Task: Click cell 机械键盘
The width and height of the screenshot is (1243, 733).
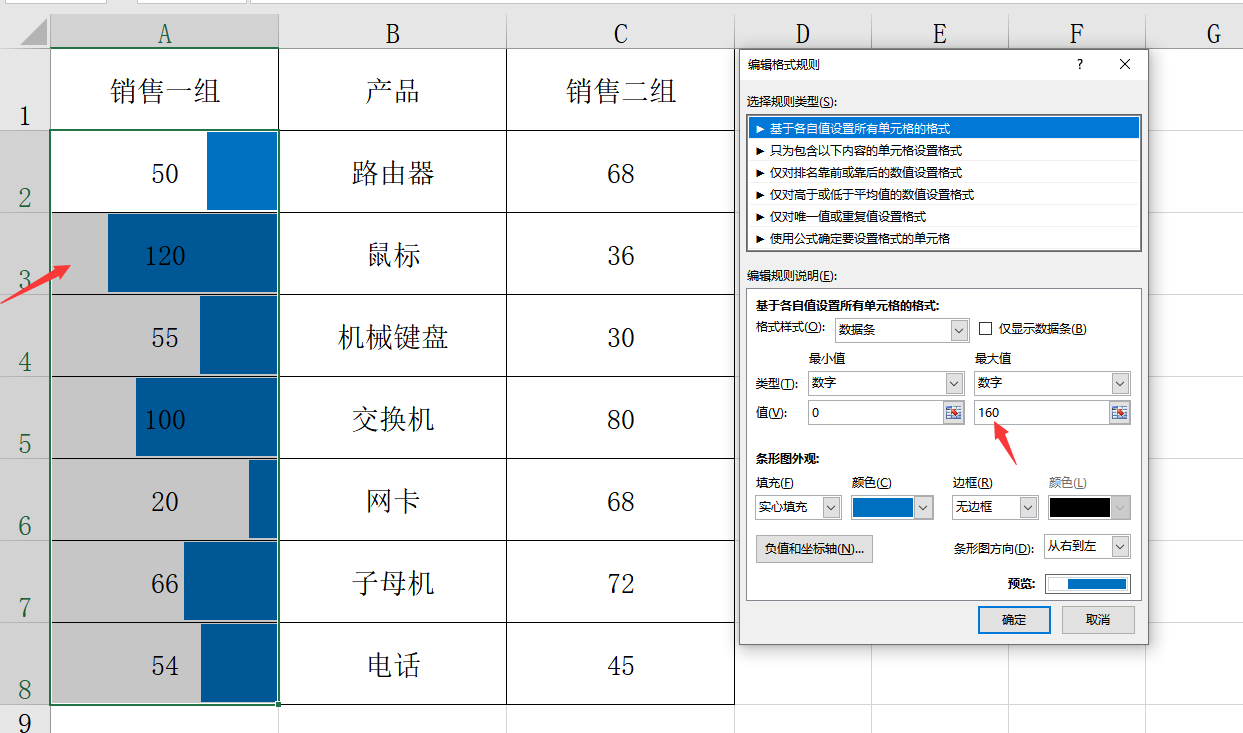Action: (x=393, y=336)
